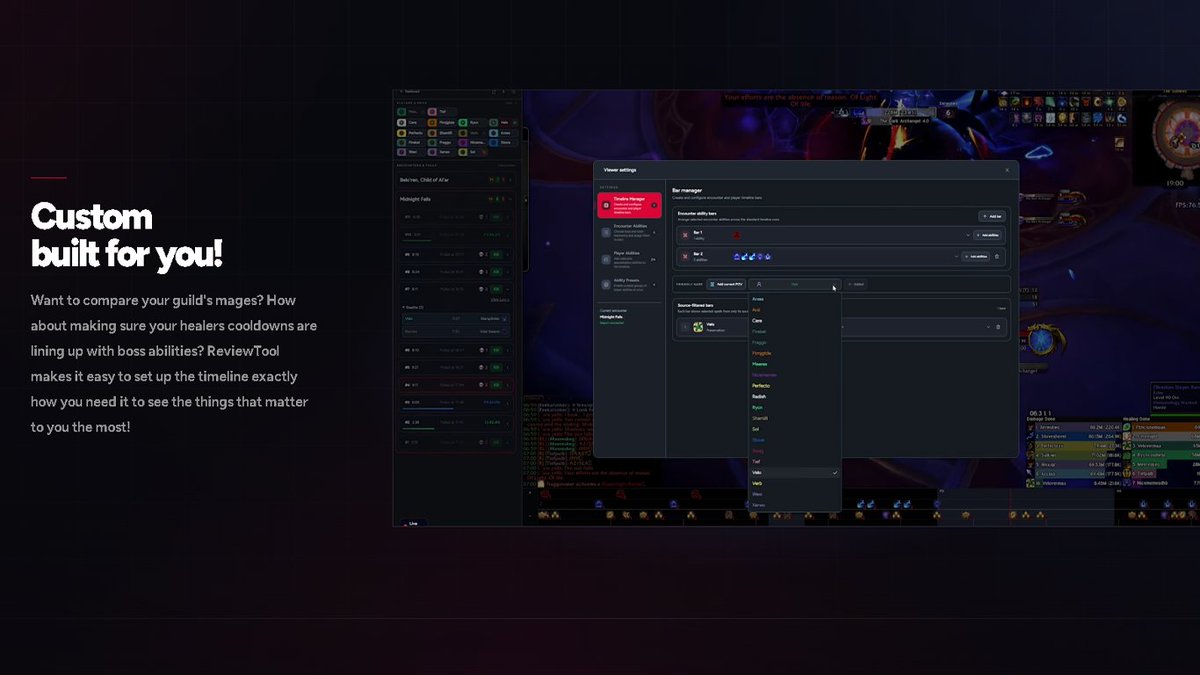Open the Ability Presets settings section
This screenshot has height=675, width=1200.
coord(629,286)
